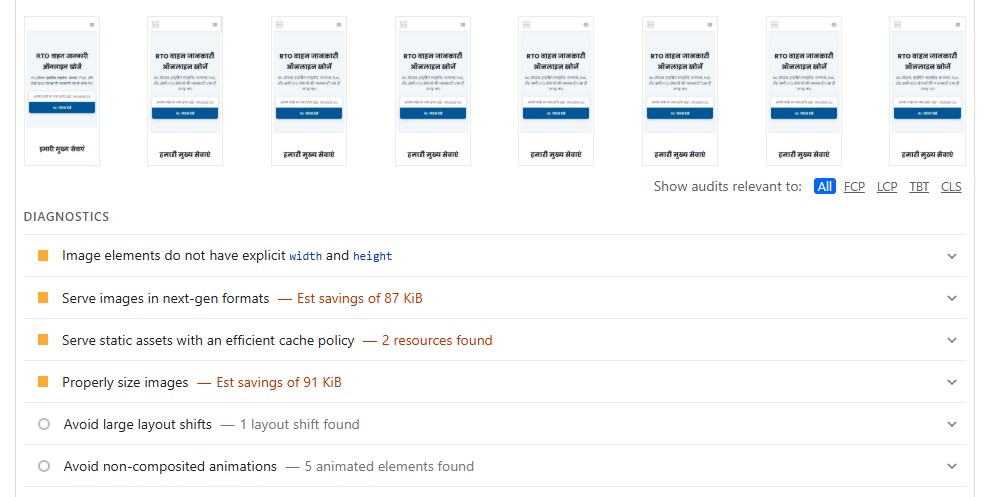Click the orange square icon beside properly size images
992x497 pixels.
click(43, 382)
